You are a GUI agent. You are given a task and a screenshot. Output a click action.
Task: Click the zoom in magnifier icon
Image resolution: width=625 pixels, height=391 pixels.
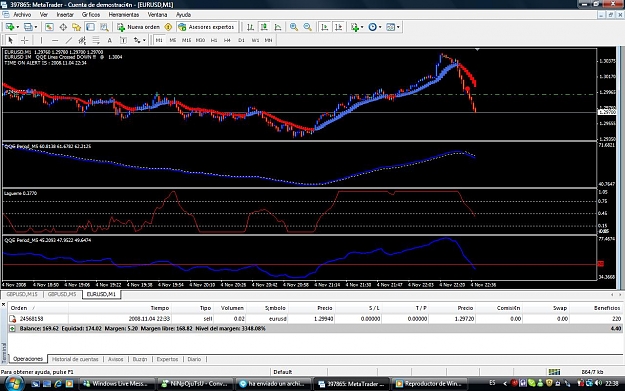tap(294, 27)
